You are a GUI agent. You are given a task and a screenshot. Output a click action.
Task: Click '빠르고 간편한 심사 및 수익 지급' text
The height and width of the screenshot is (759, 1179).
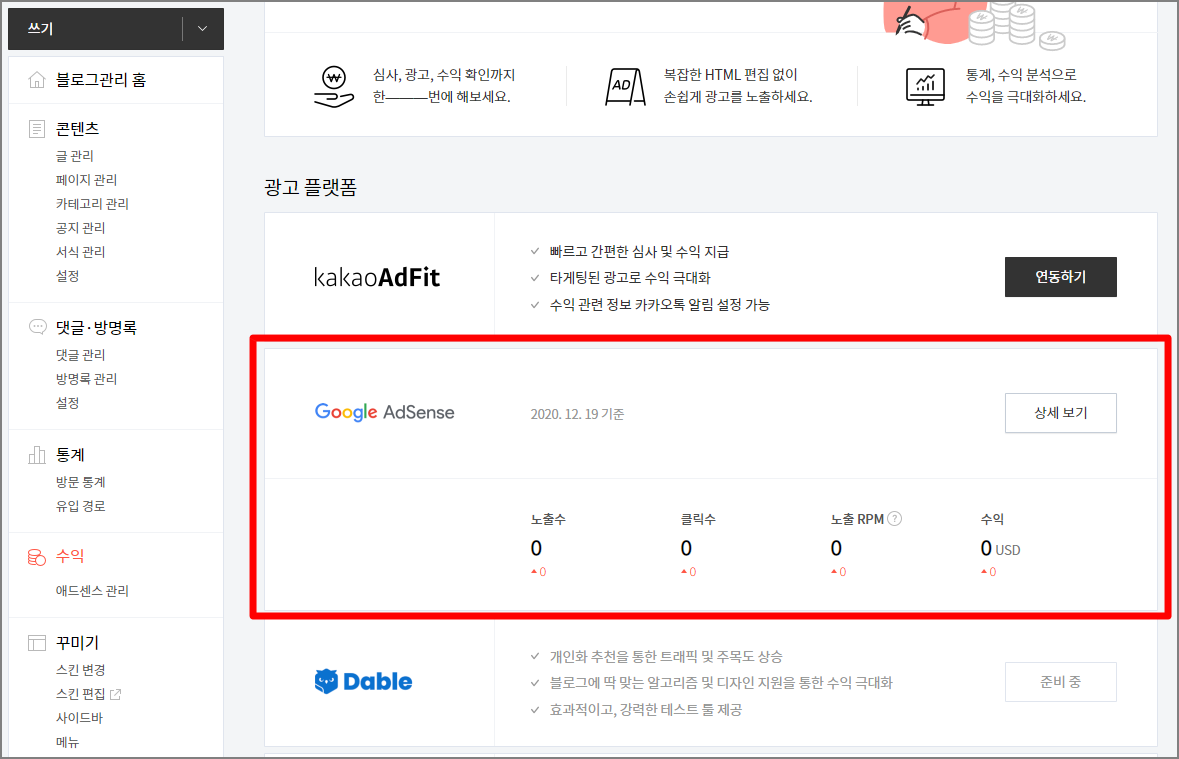[639, 251]
